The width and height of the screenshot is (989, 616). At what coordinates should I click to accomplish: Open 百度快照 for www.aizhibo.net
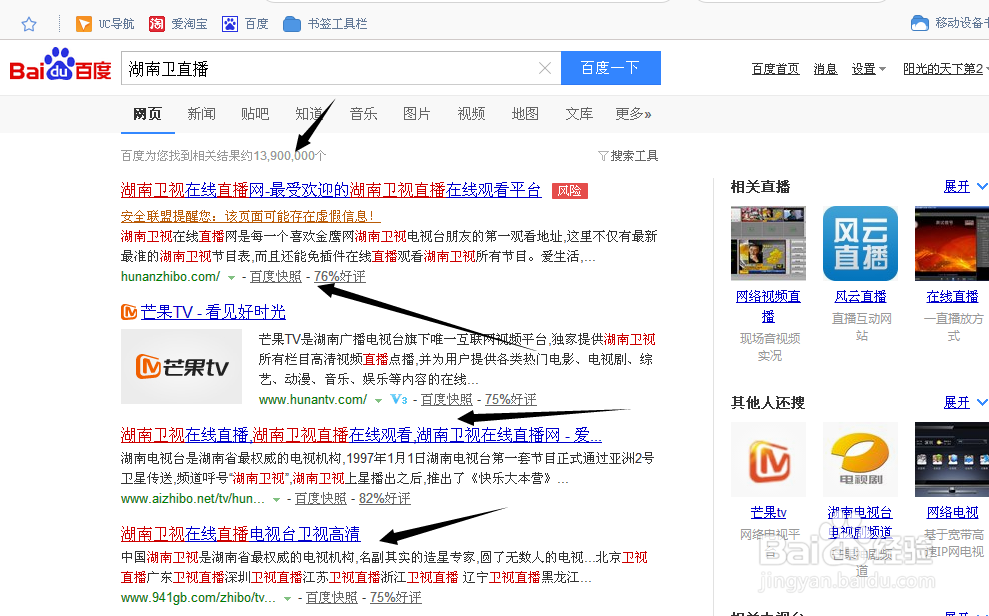pyautogui.click(x=320, y=498)
